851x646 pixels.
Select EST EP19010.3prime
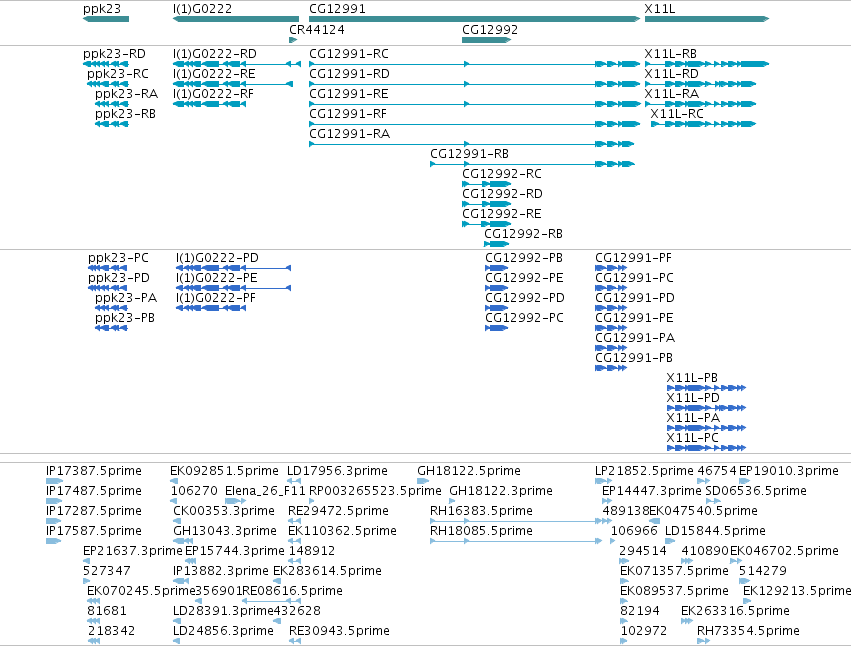(745, 481)
